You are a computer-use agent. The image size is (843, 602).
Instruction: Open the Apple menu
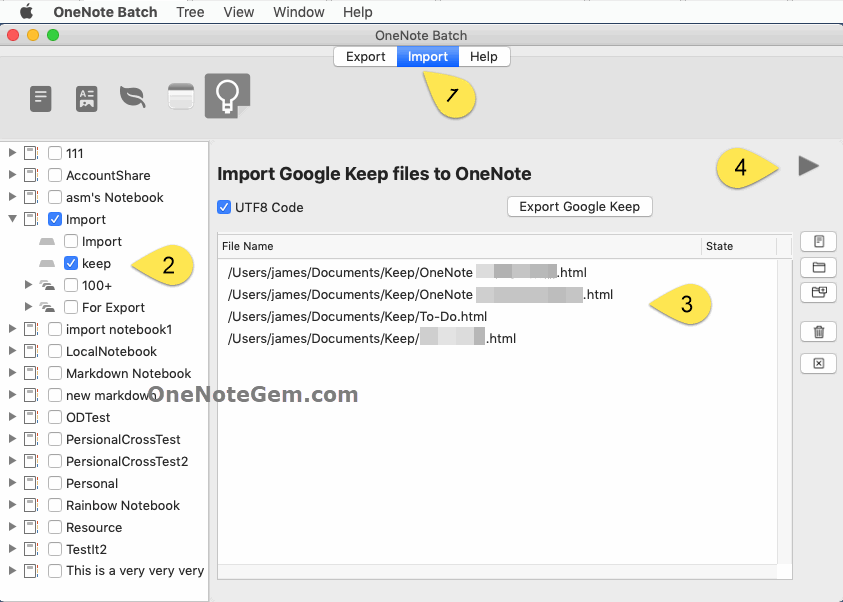click(x=26, y=12)
